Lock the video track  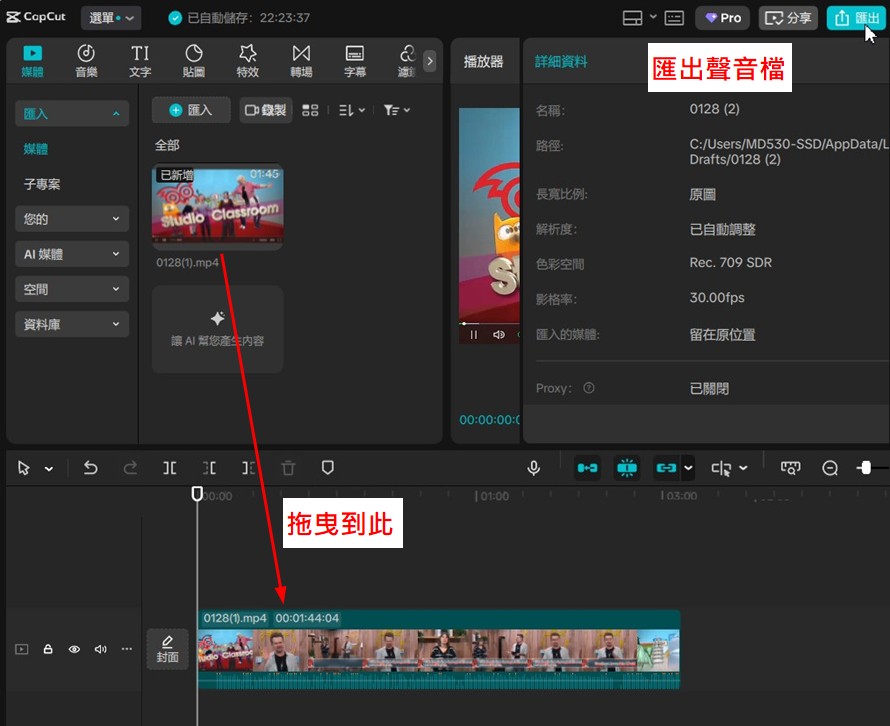tap(48, 649)
